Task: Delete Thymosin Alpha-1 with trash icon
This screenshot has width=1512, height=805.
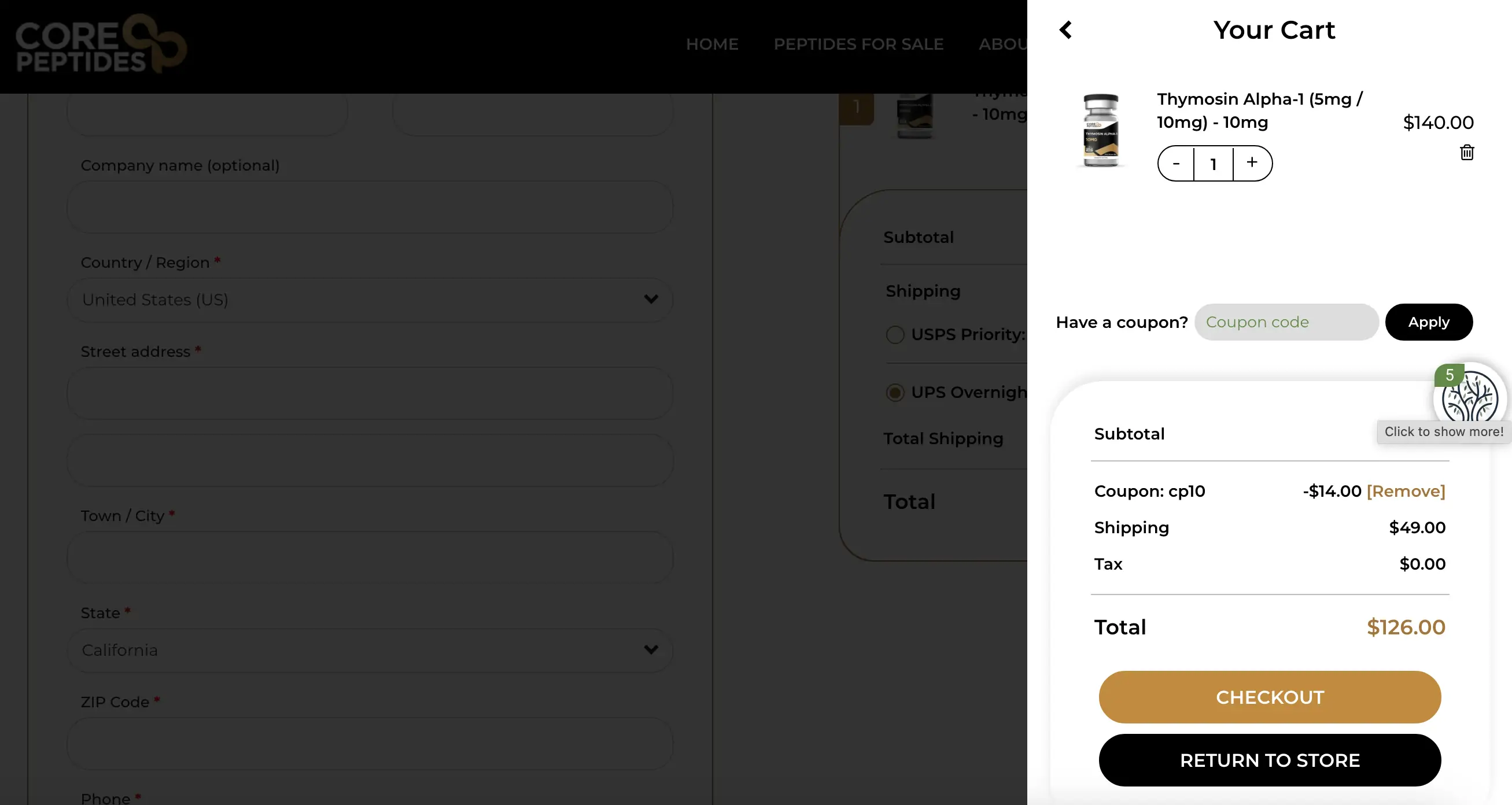Action: click(x=1467, y=153)
